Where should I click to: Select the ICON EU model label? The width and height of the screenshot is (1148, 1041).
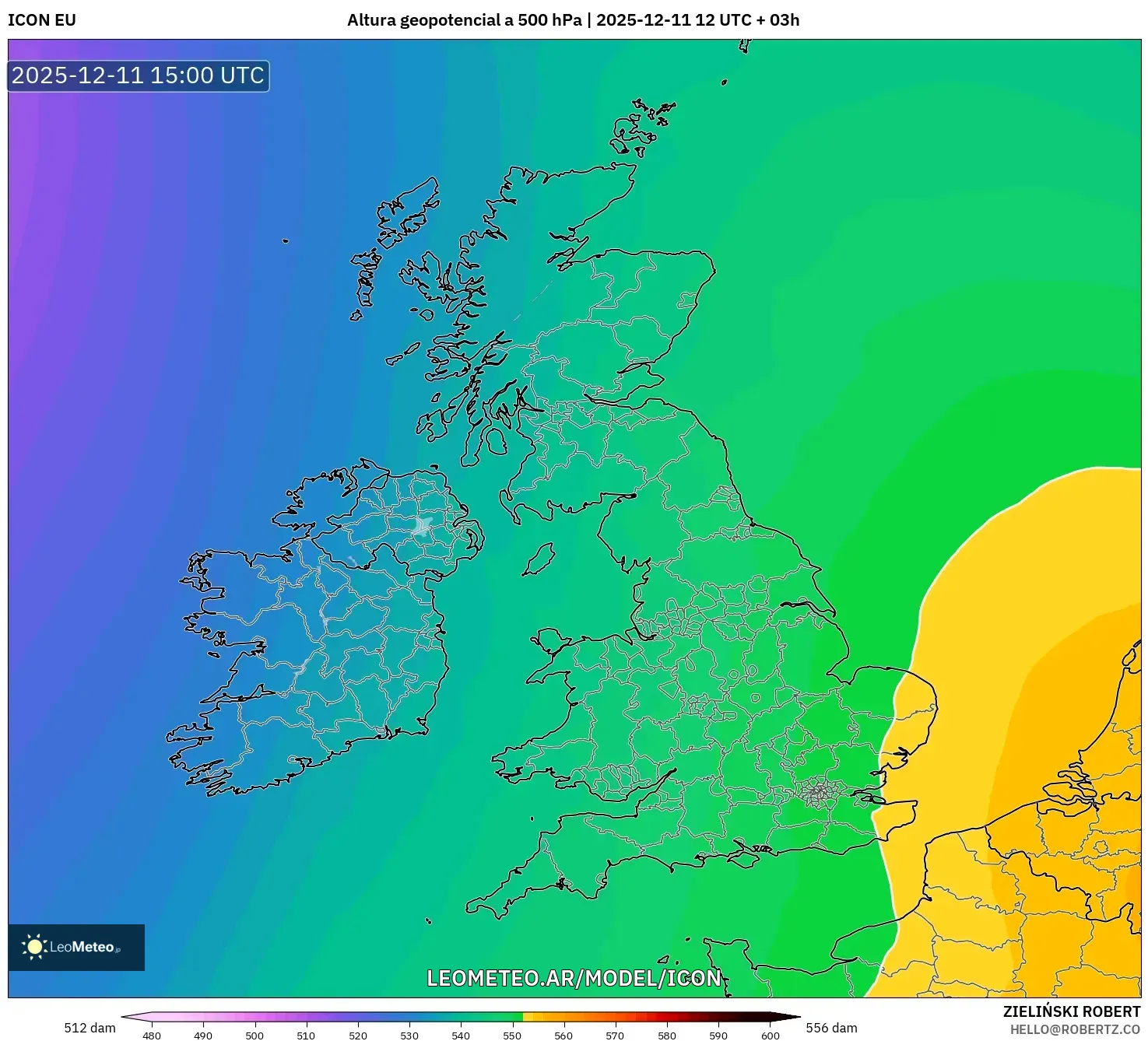pos(40,21)
